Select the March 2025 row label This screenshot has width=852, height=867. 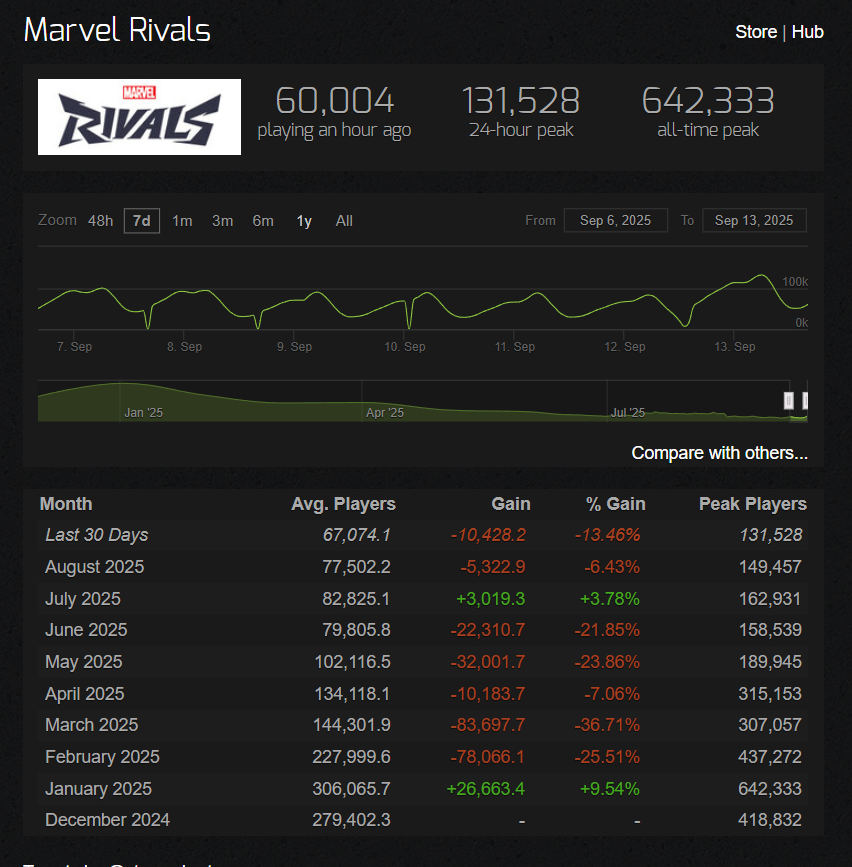point(92,725)
